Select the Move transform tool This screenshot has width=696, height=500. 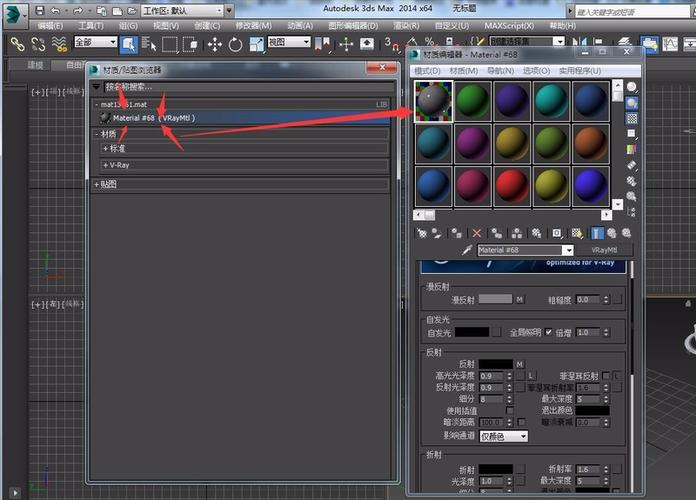215,44
